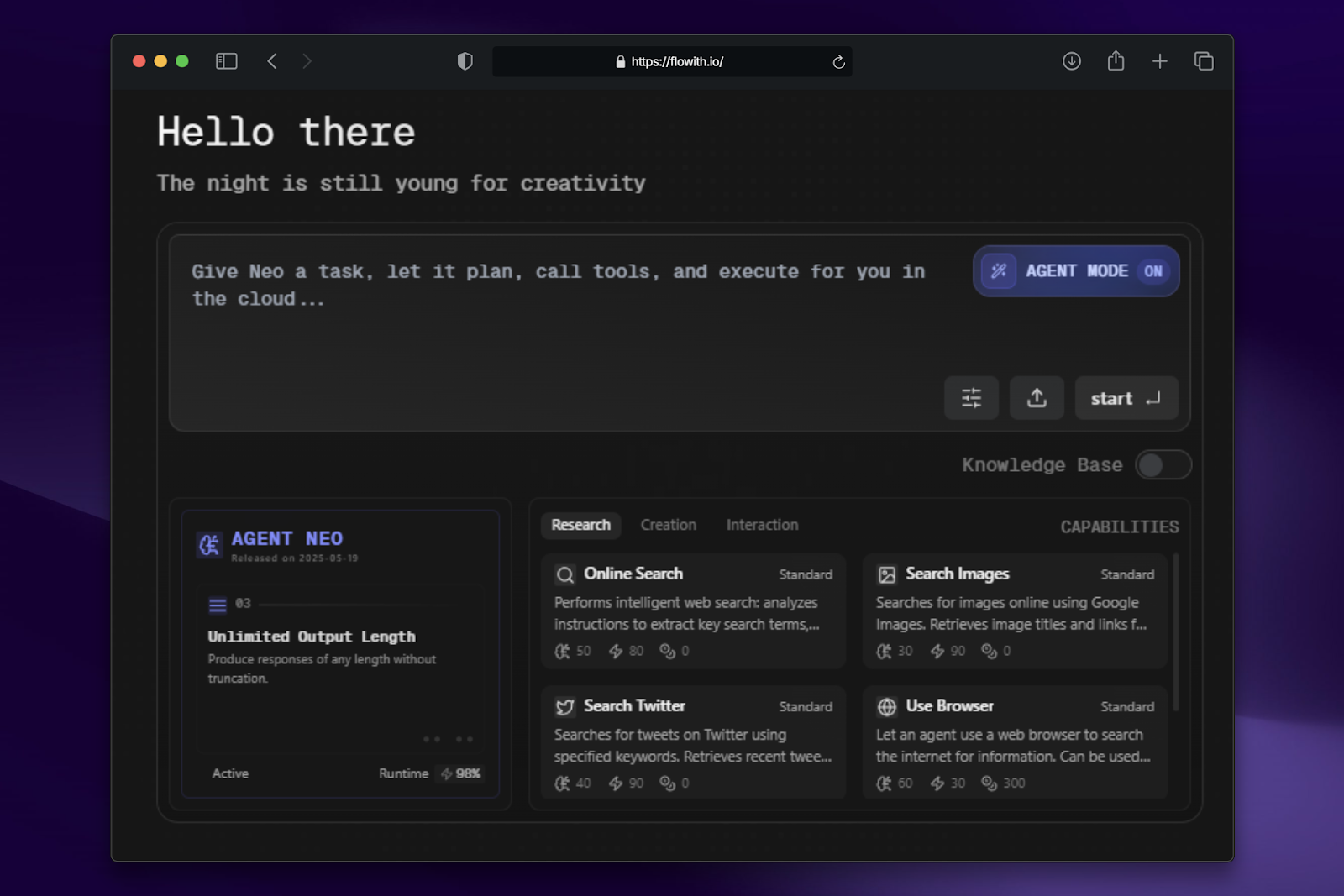The height and width of the screenshot is (896, 1344).
Task: Click the privacy shield icon
Action: click(x=465, y=61)
